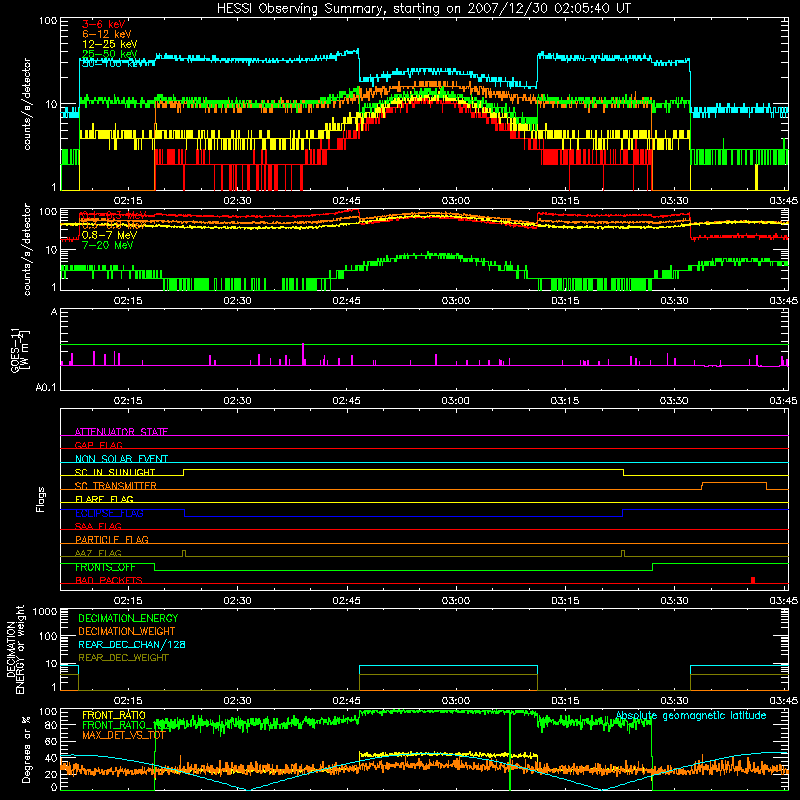This screenshot has height=800, width=800.
Task: Select the green 25-50 keV legend label
Action: [x=110, y=54]
